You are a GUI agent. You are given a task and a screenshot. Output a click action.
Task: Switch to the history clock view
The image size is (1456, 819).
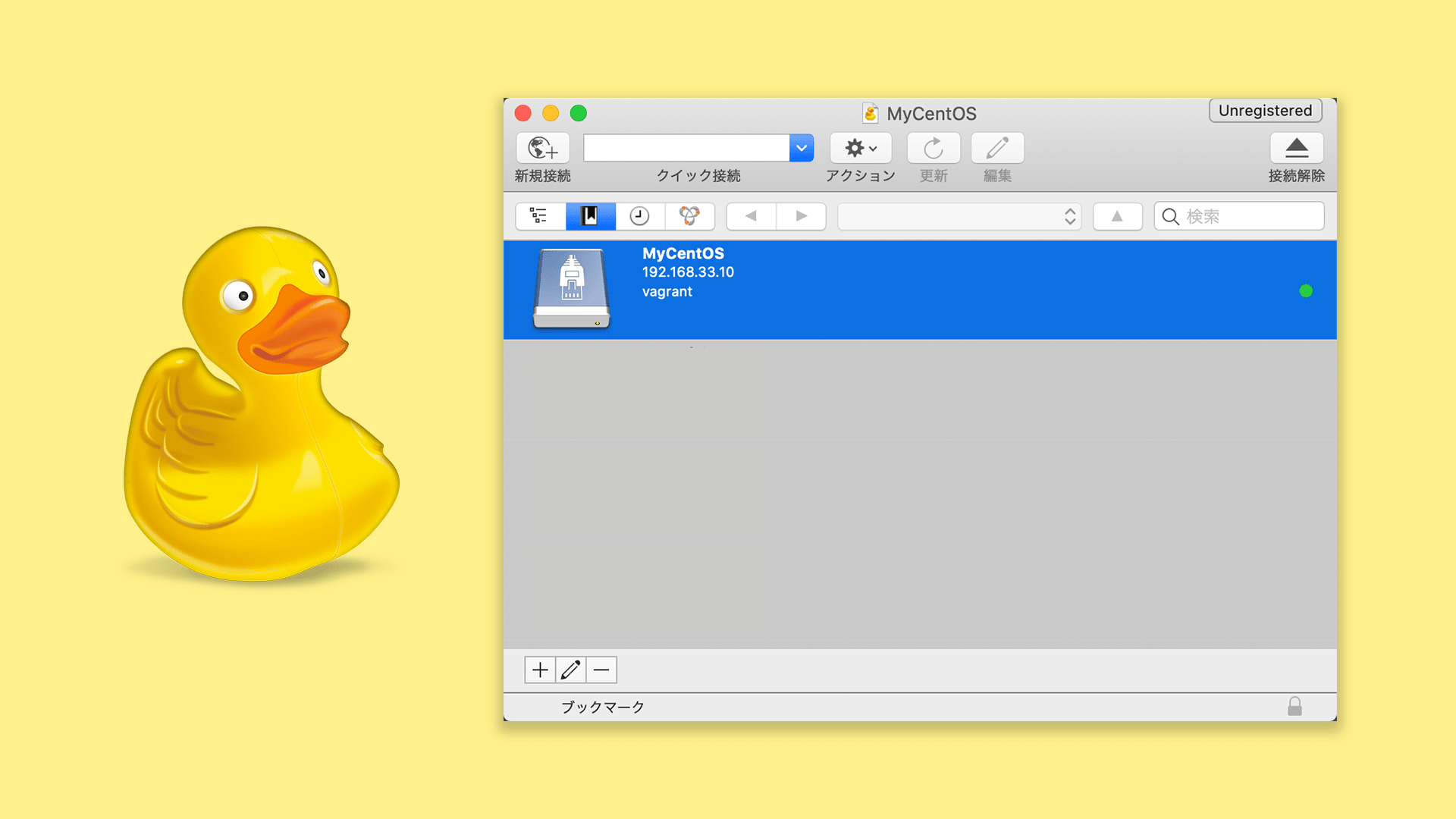(640, 216)
